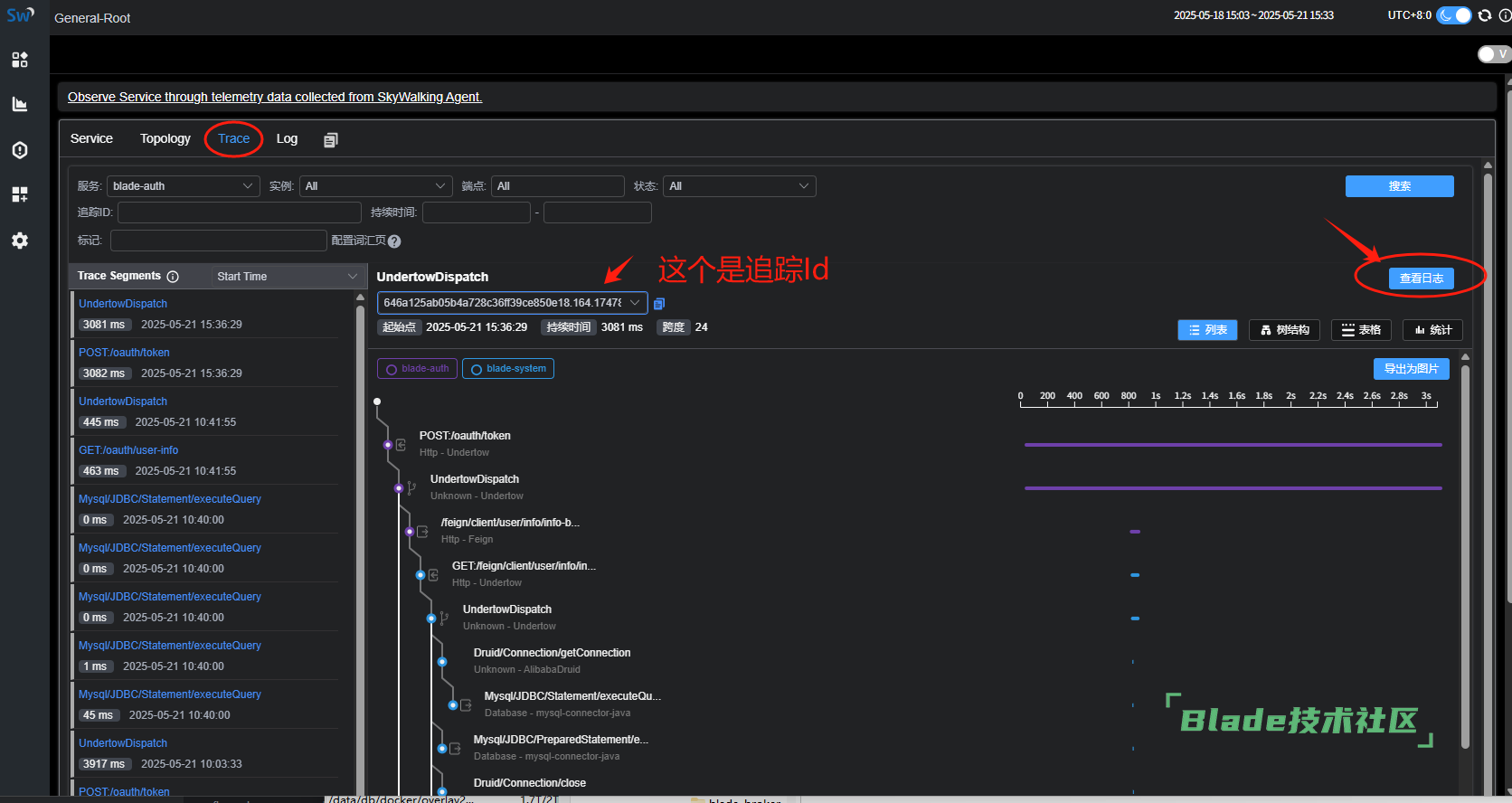This screenshot has height=803, width=1512.
Task: Open the Observe Service SkyWalking Agent link
Action: 275,97
